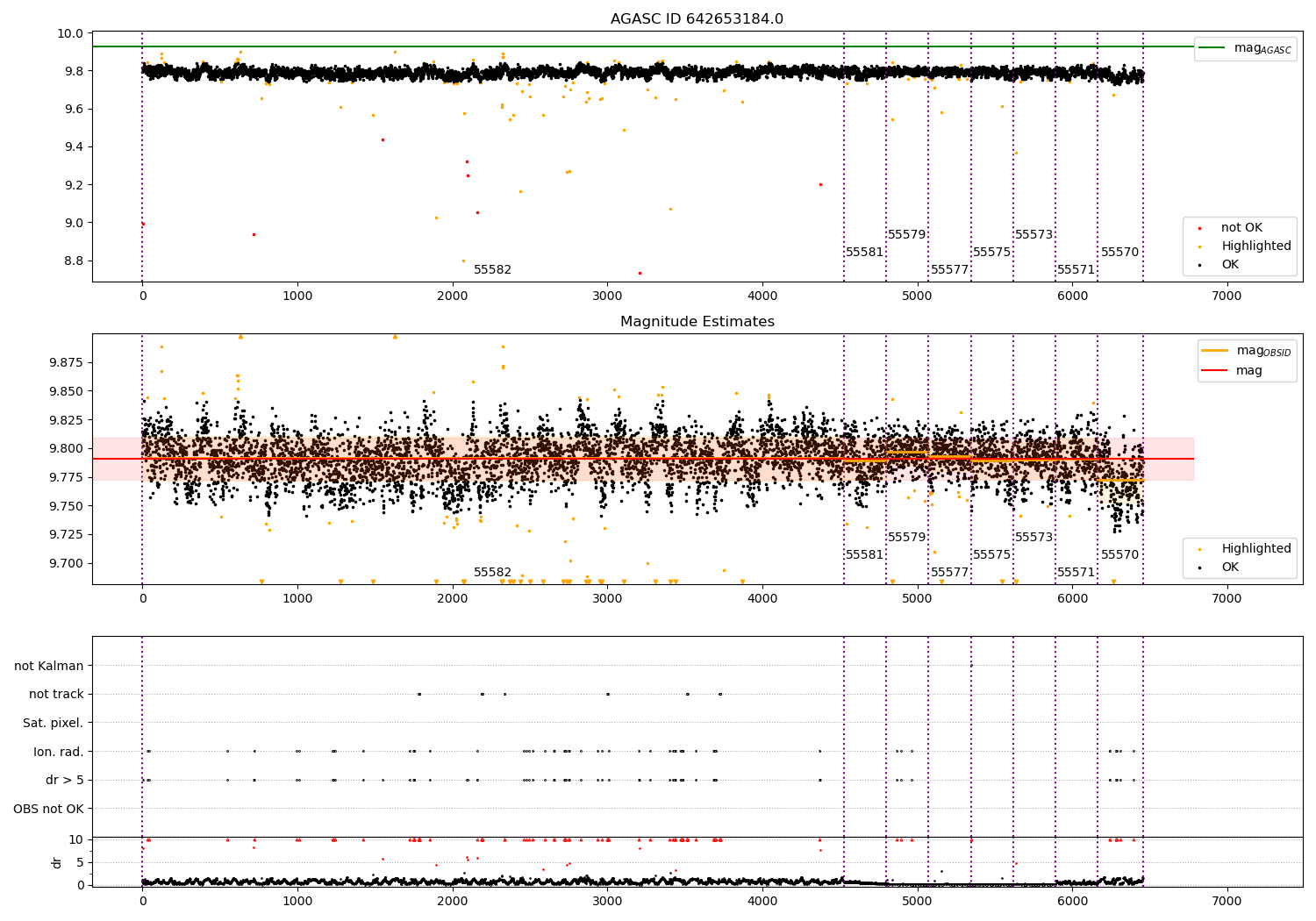Click obsid label 55573 in the AGASC plot
1316x921 pixels.
(1033, 235)
